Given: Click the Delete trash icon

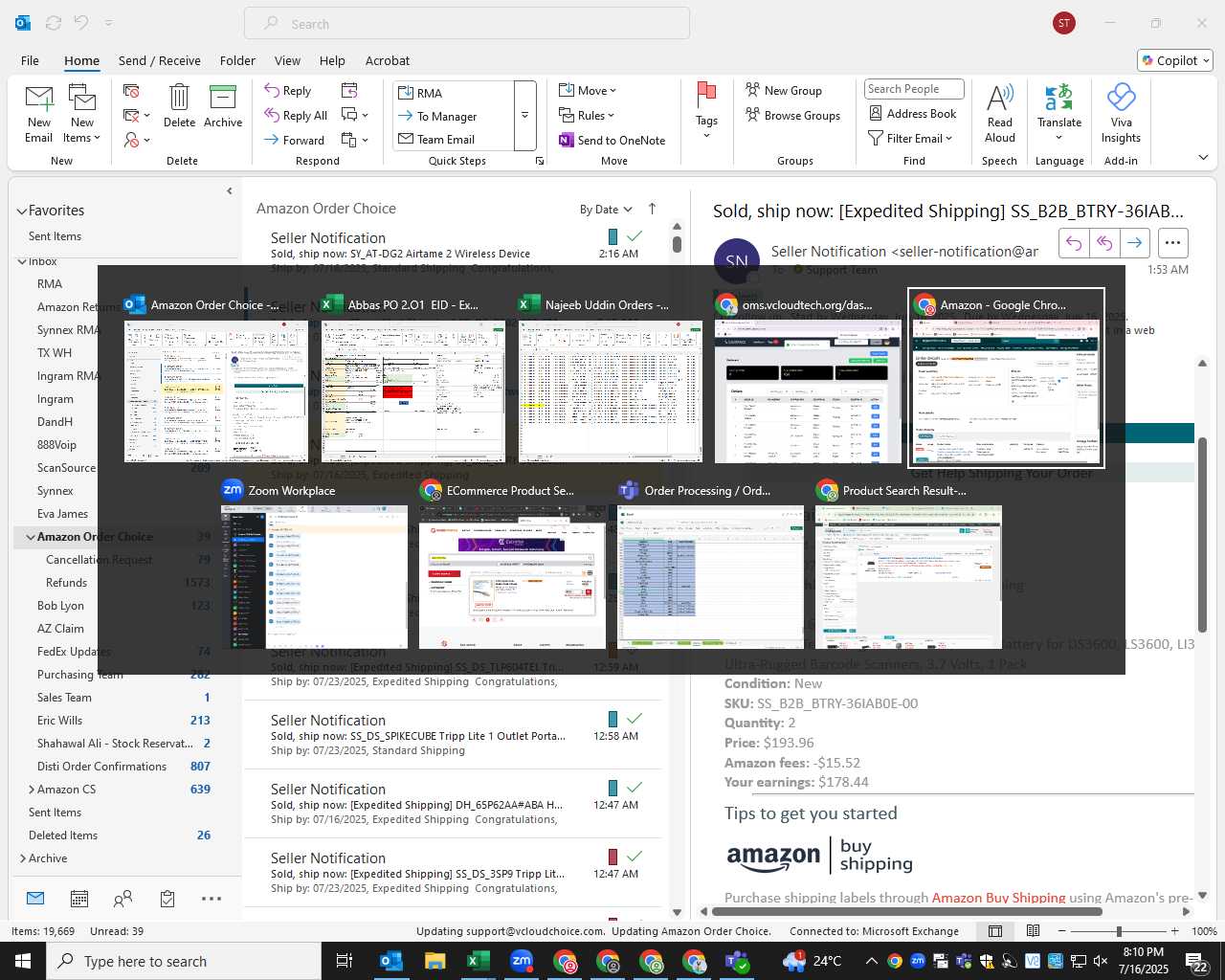Looking at the screenshot, I should click(179, 106).
